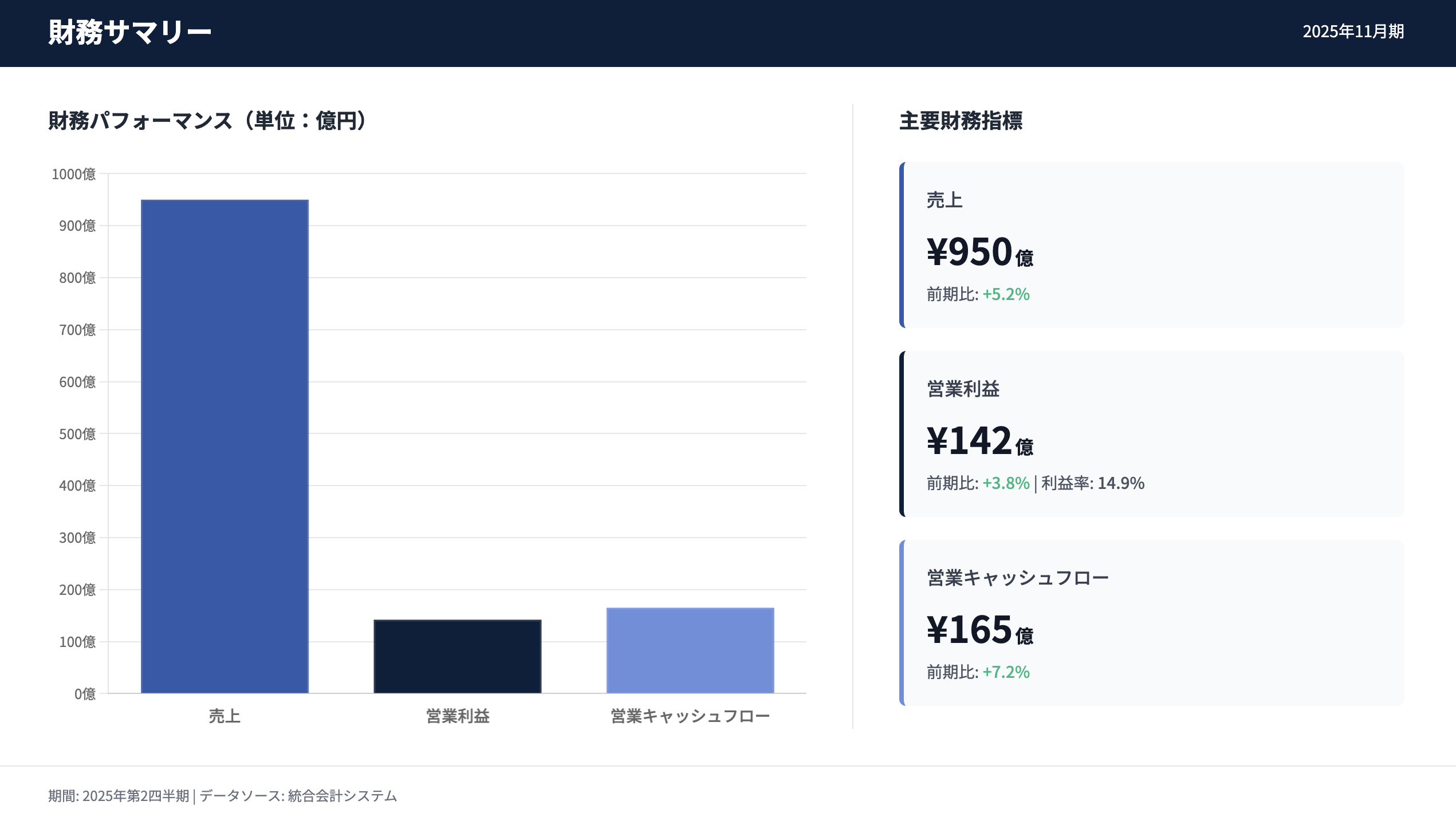Click the 主要財務指標 section heading

[961, 121]
